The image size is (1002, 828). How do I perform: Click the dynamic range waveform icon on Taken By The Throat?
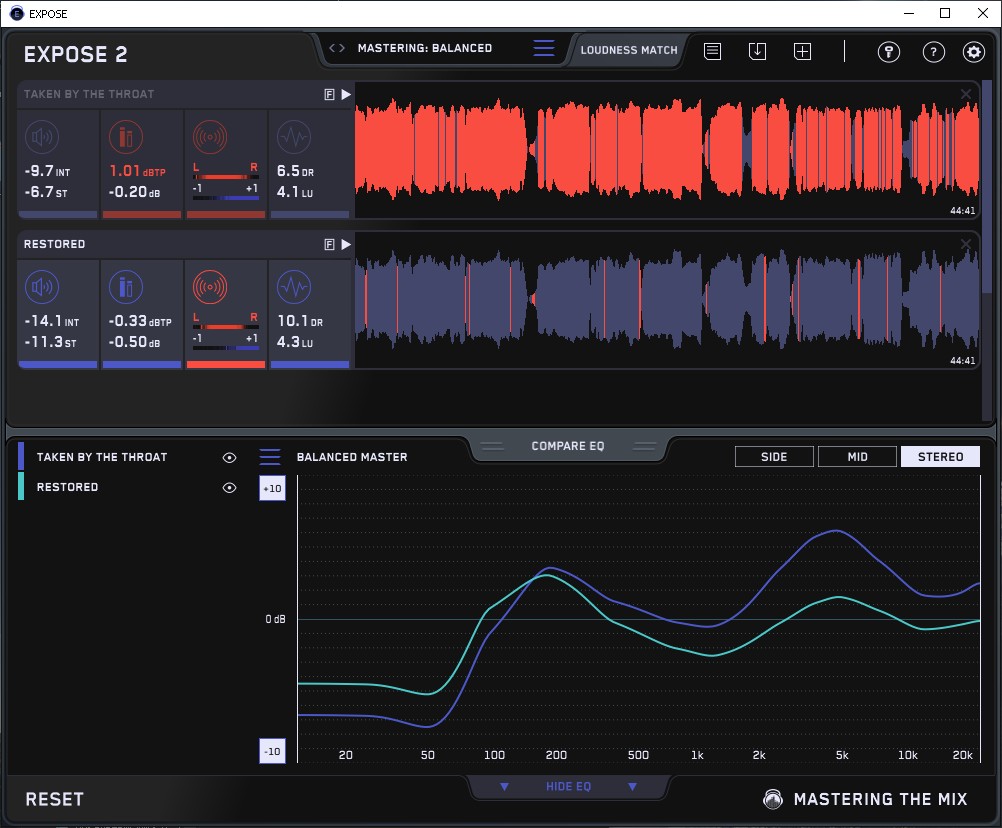point(293,137)
